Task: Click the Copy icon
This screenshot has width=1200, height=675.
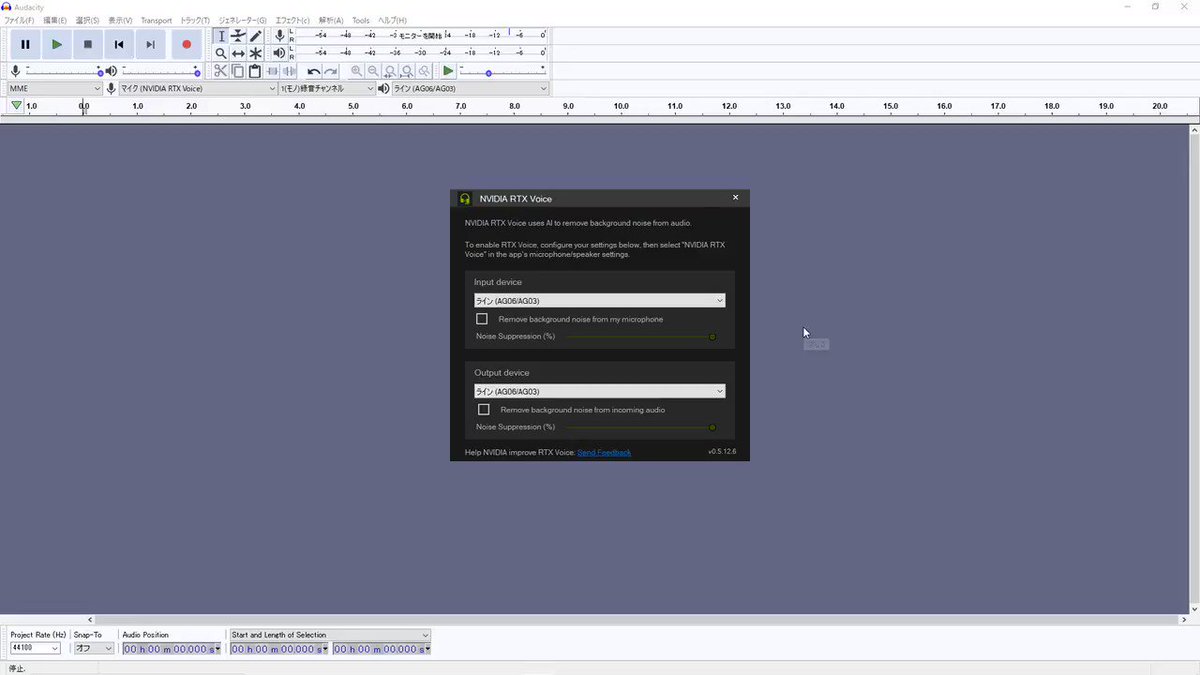Action: click(238, 71)
